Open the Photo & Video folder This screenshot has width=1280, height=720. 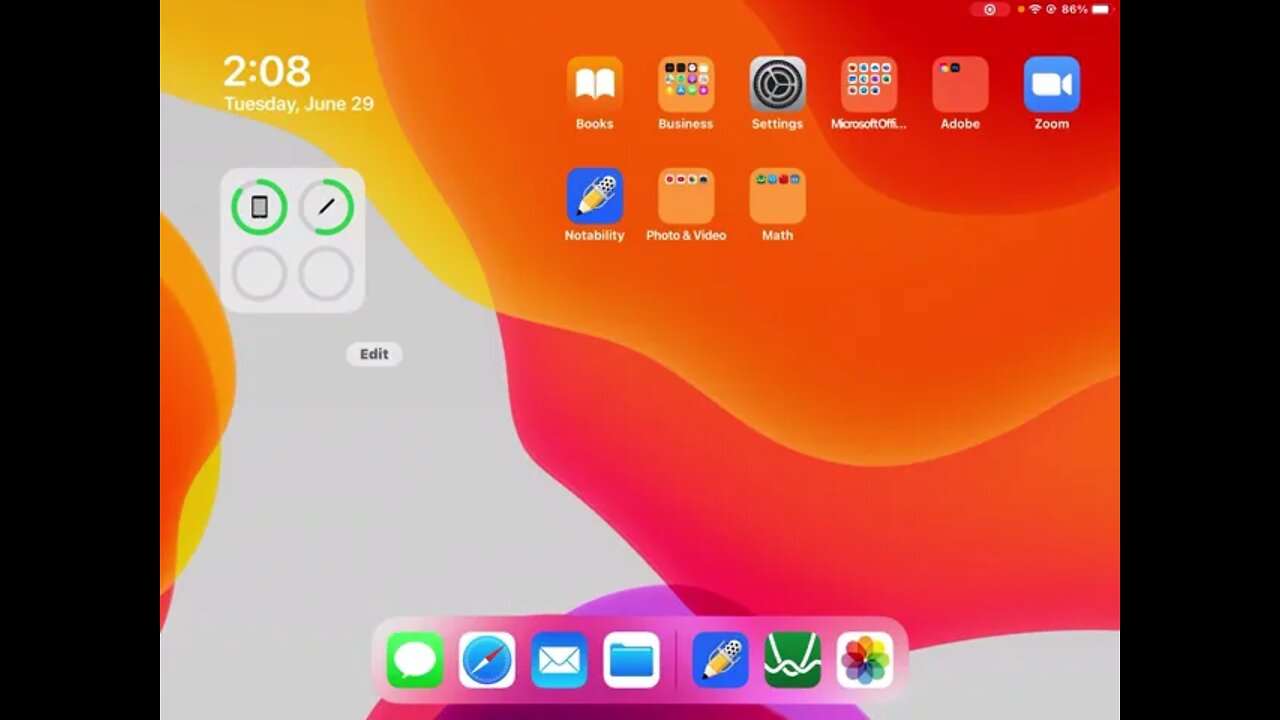coord(686,195)
